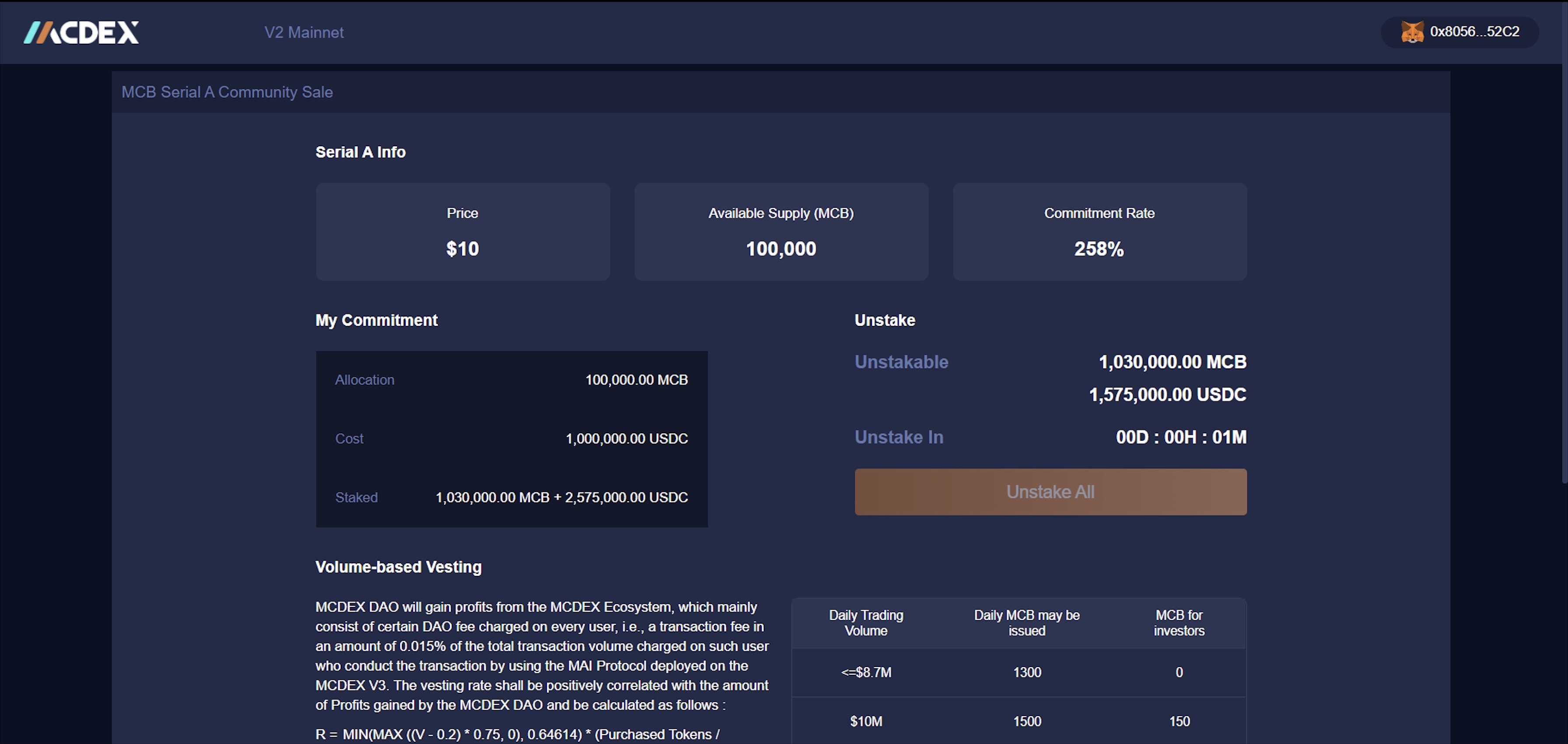Click the MCDEX logo
Image resolution: width=1568 pixels, height=744 pixels.
tap(81, 32)
